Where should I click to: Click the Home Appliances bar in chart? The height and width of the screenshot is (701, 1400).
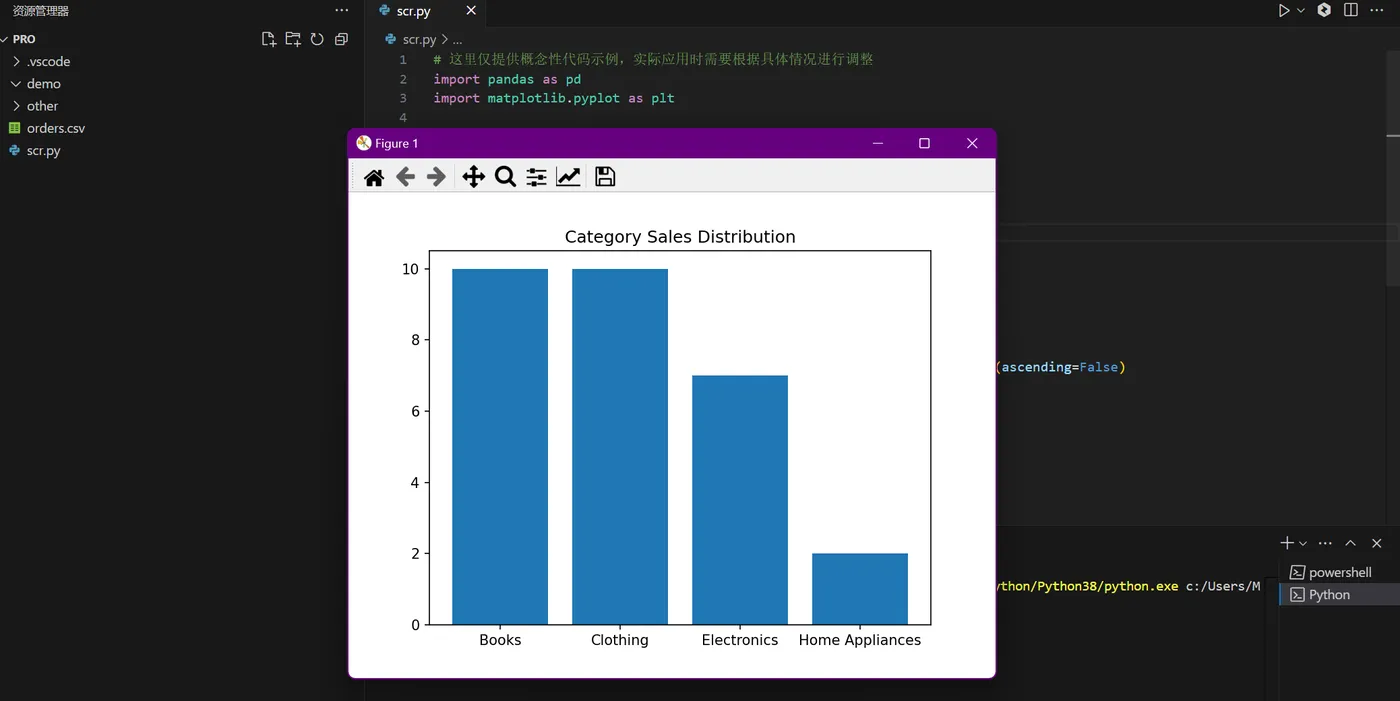tap(860, 589)
